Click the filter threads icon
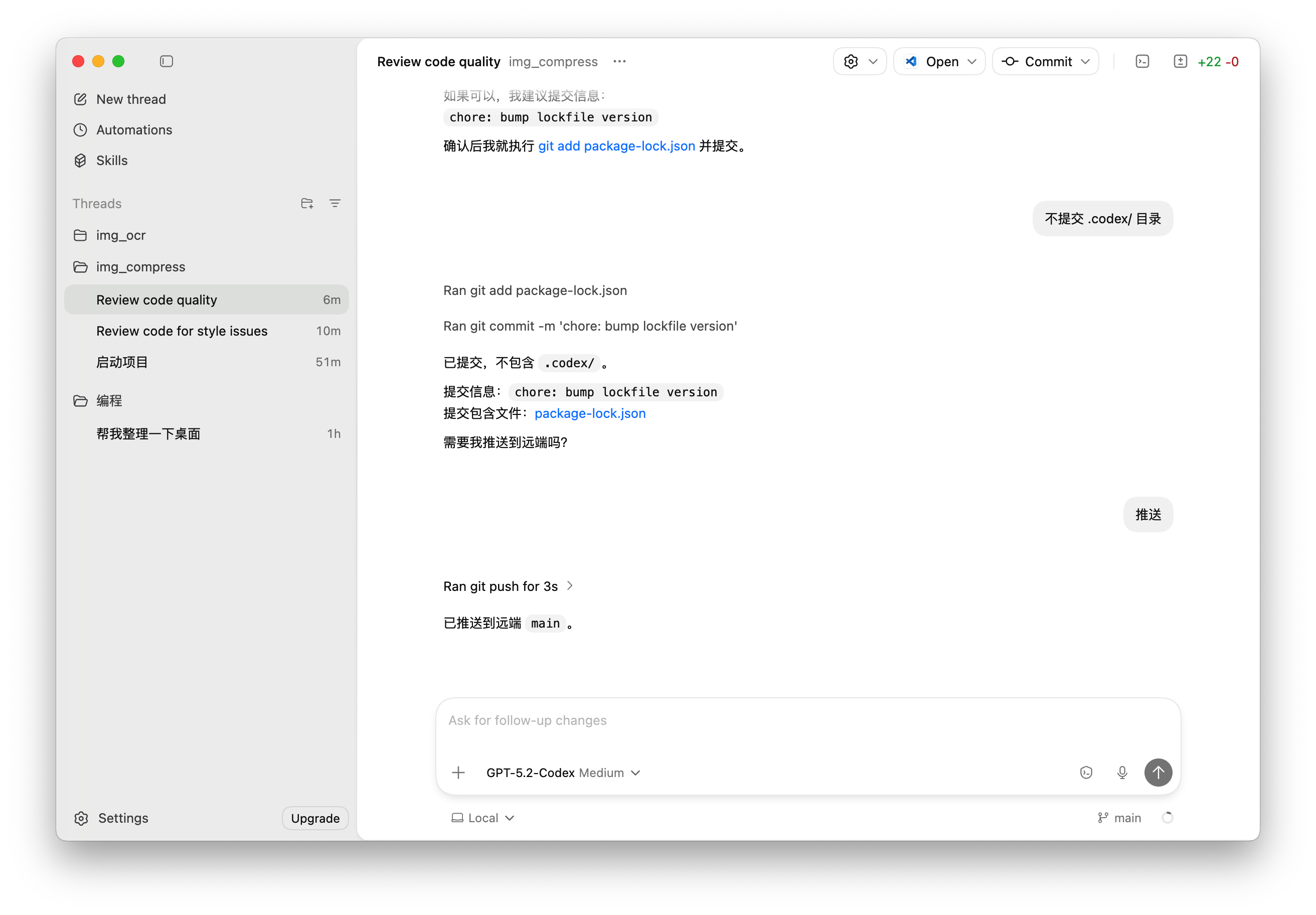 click(335, 204)
